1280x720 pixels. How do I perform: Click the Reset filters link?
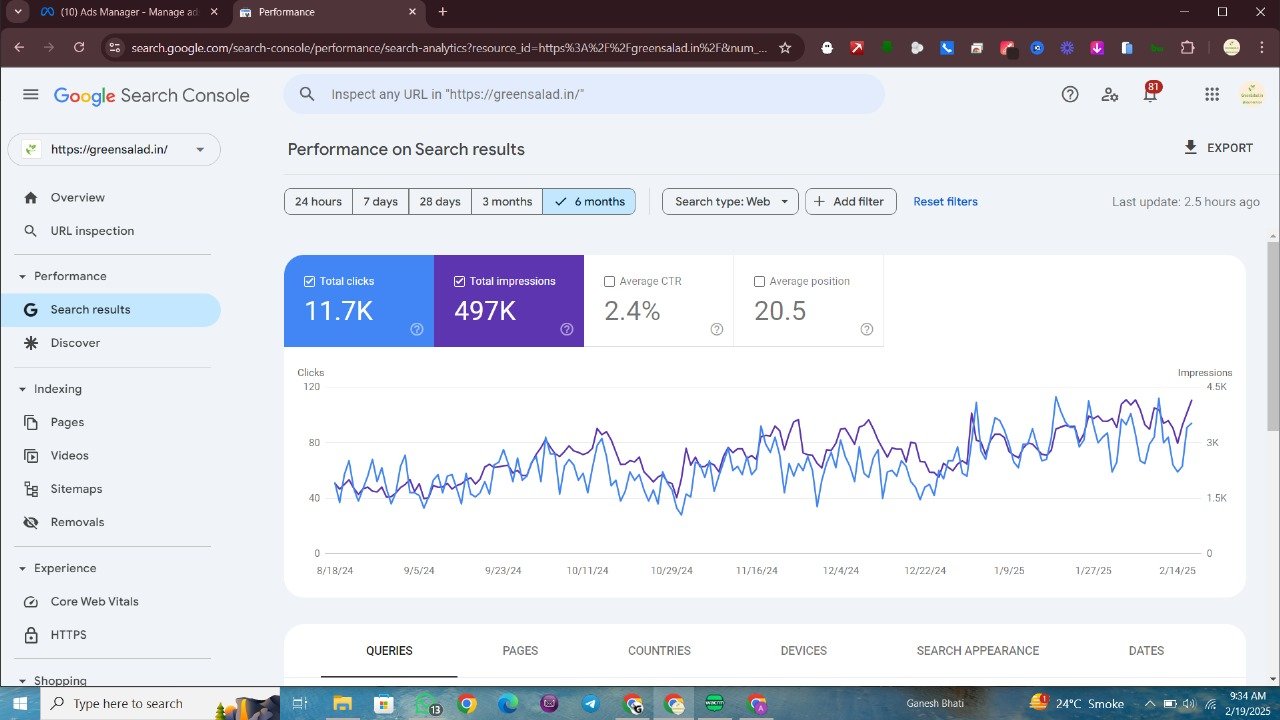[945, 202]
